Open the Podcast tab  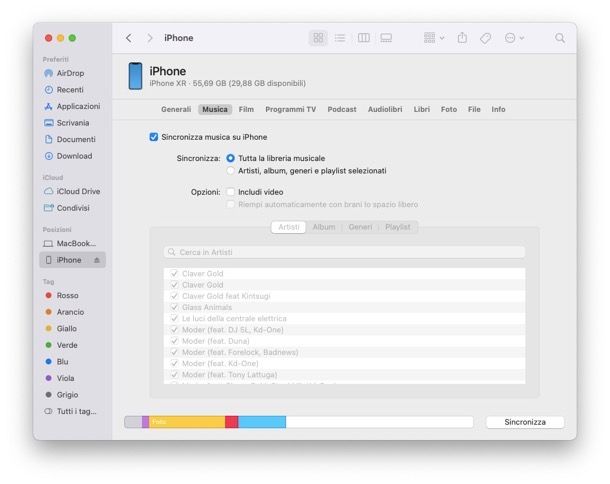pyautogui.click(x=342, y=109)
